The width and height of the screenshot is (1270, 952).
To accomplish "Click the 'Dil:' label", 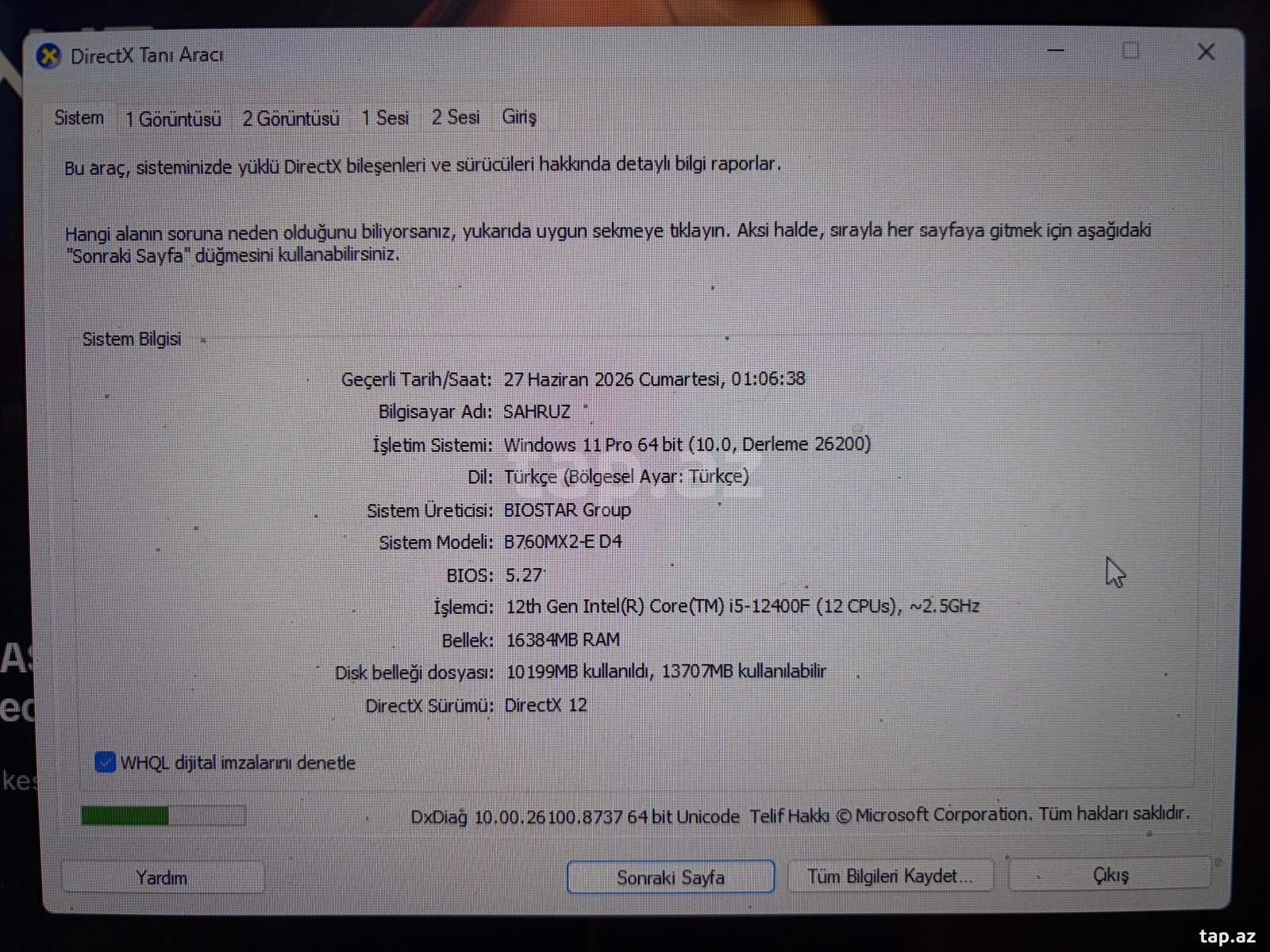I will pyautogui.click(x=480, y=477).
